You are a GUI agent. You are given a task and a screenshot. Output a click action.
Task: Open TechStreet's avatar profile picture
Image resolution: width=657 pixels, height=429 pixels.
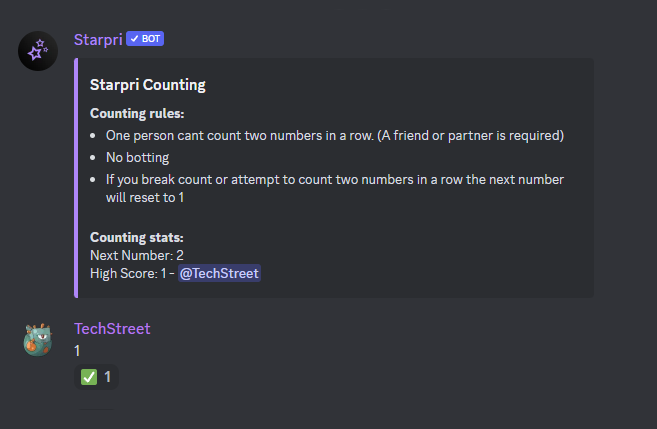38,340
